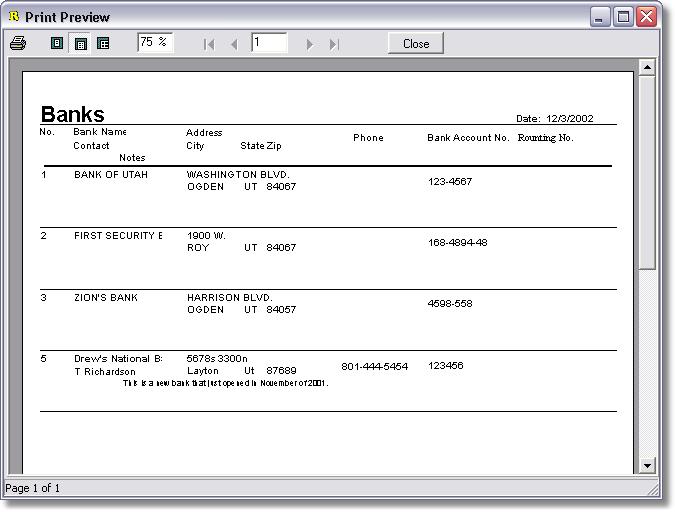
Task: Click the window resize grip
Action: 653,489
